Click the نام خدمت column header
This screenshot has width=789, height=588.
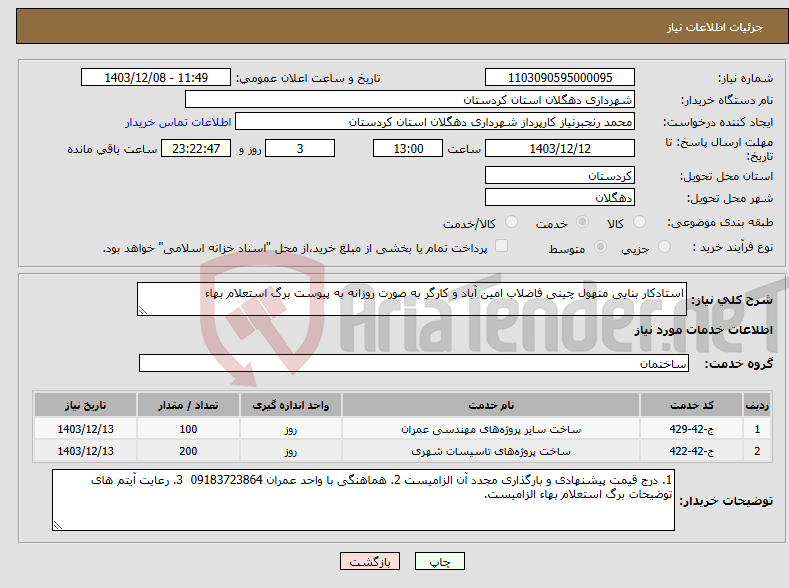(x=491, y=405)
